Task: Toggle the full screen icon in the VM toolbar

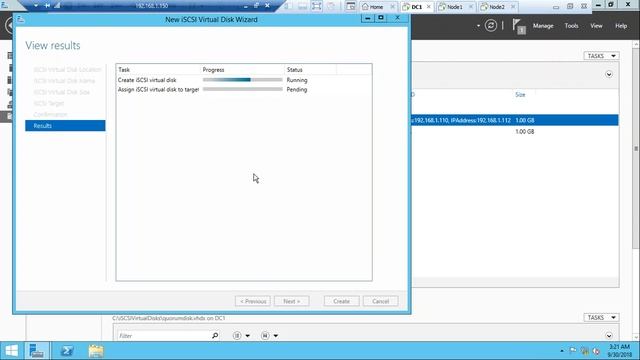Action: pyautogui.click(x=316, y=6)
